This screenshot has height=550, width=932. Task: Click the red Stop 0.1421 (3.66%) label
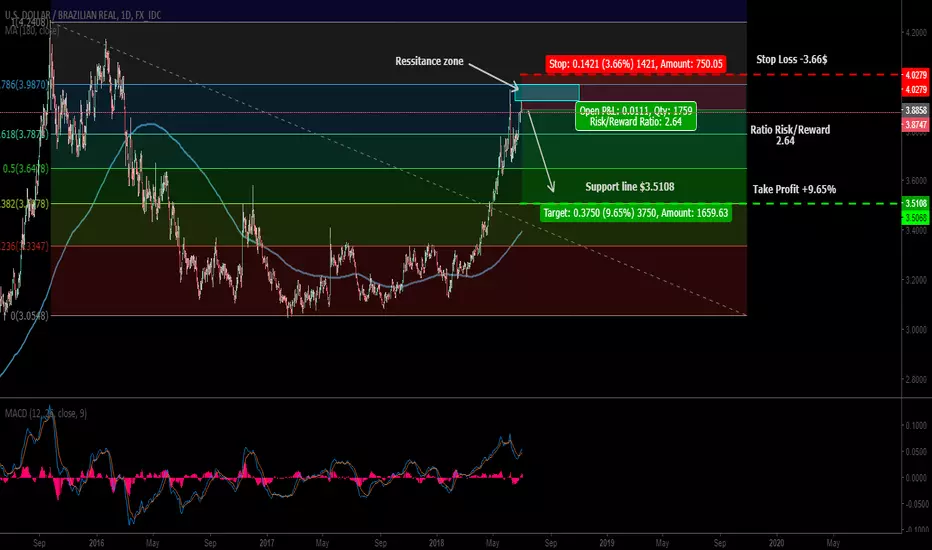[635, 64]
